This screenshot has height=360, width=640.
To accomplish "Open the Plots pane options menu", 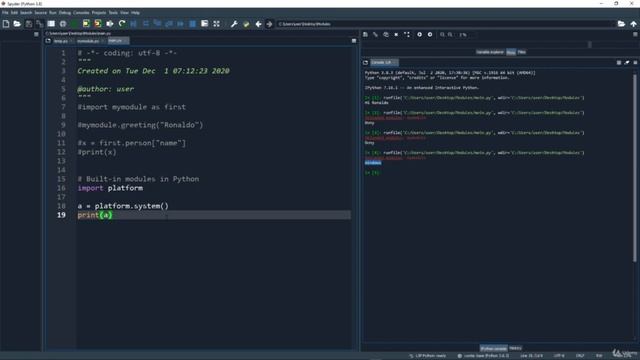I will click(635, 35).
